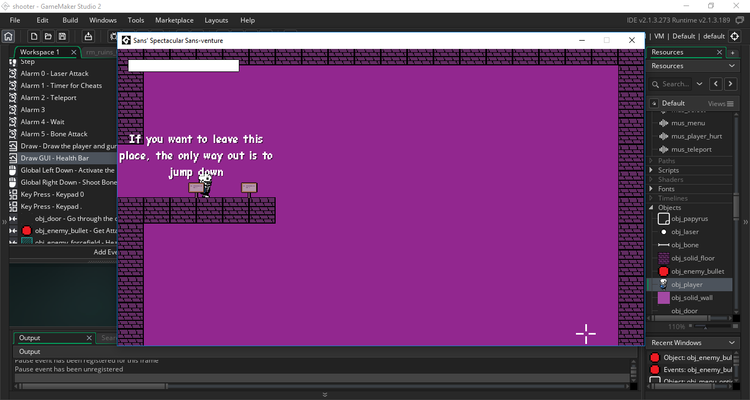Open Alarm 1 - Timer for Cheats event
The width and height of the screenshot is (750, 400).
(x=61, y=86)
